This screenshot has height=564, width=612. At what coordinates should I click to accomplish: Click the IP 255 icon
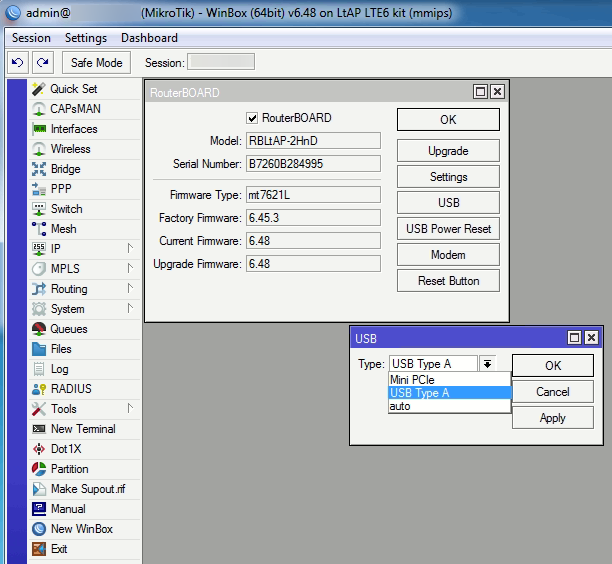[39, 249]
